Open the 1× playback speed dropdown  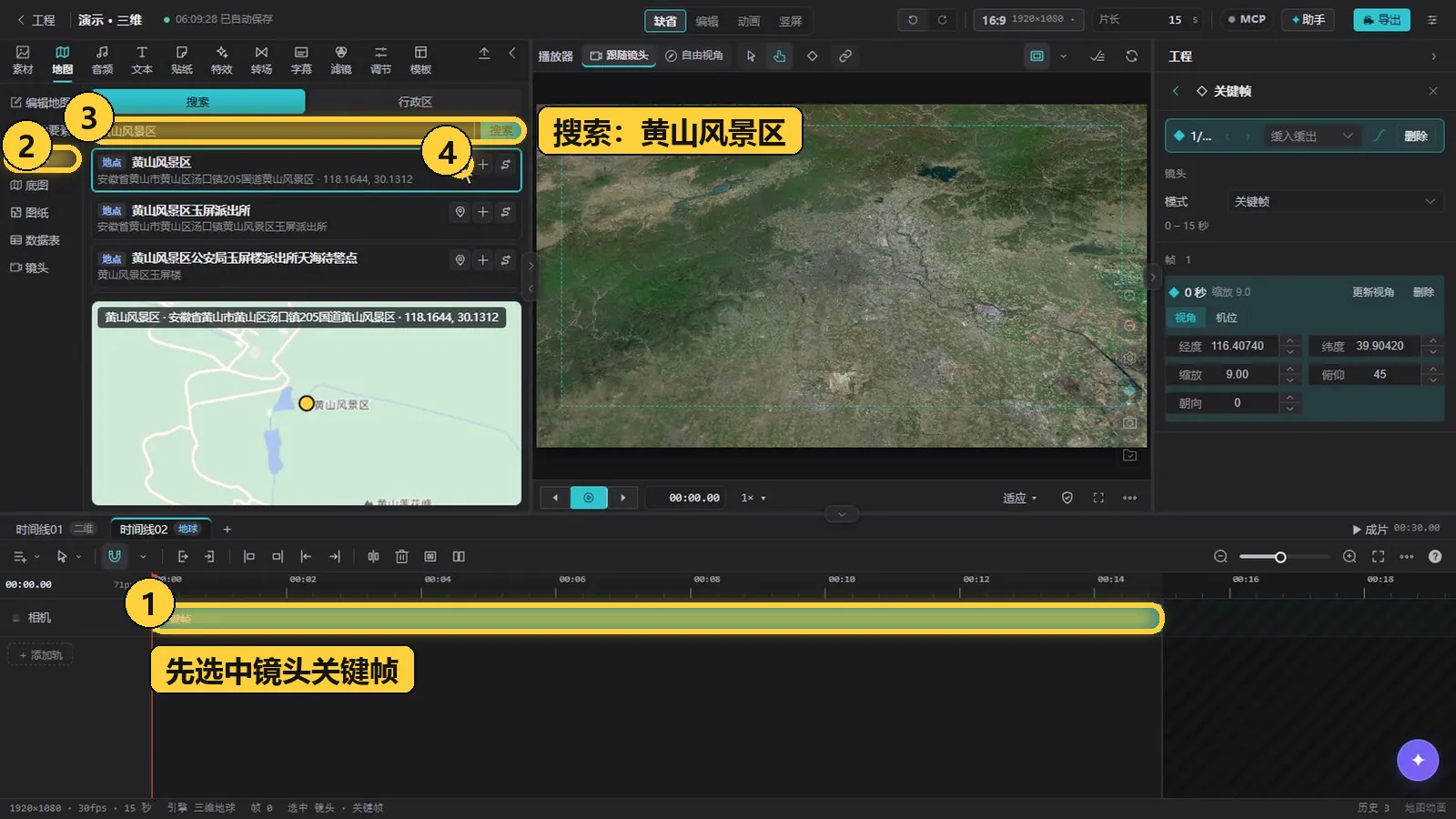tap(753, 498)
